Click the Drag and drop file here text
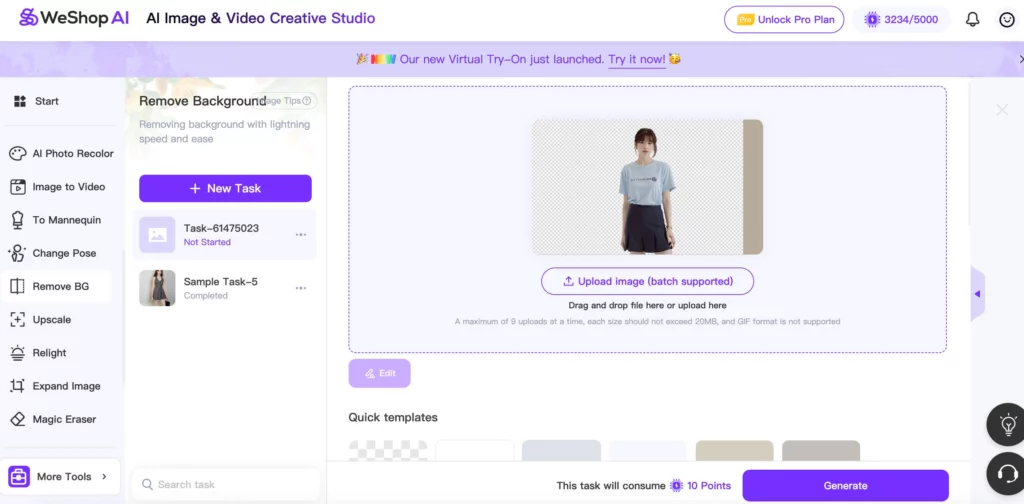The height and width of the screenshot is (504, 1024). pyautogui.click(x=647, y=306)
